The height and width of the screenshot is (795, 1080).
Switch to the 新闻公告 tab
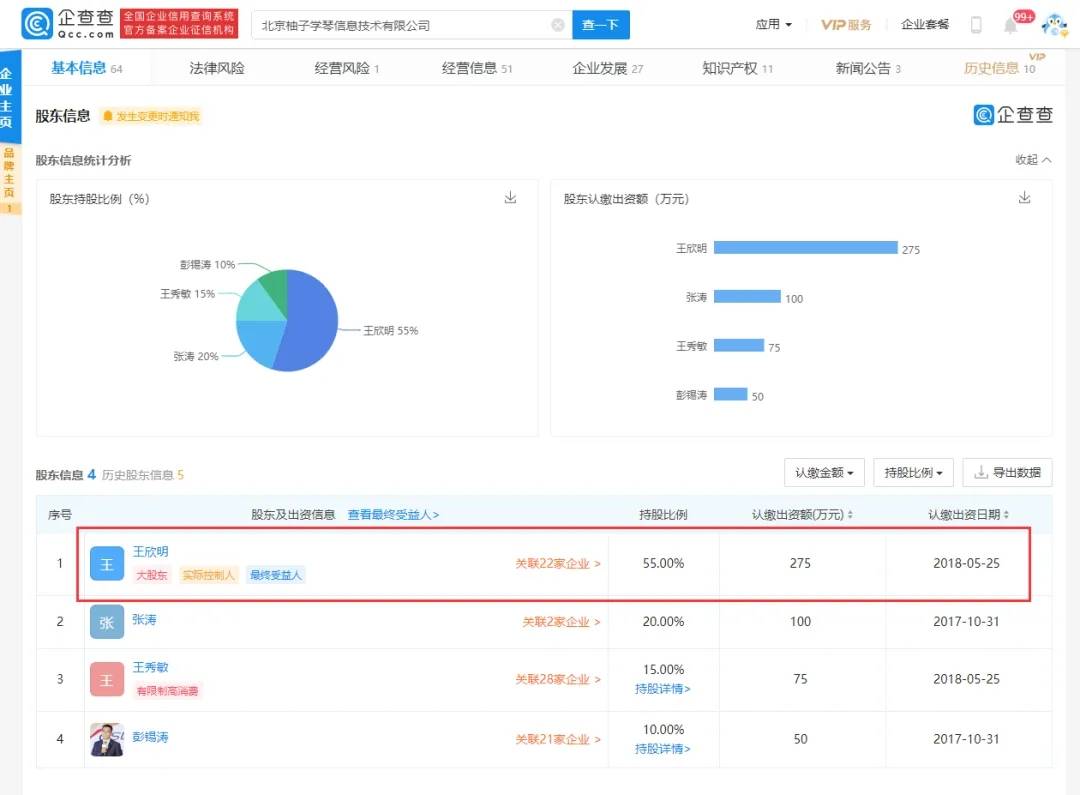(x=868, y=68)
